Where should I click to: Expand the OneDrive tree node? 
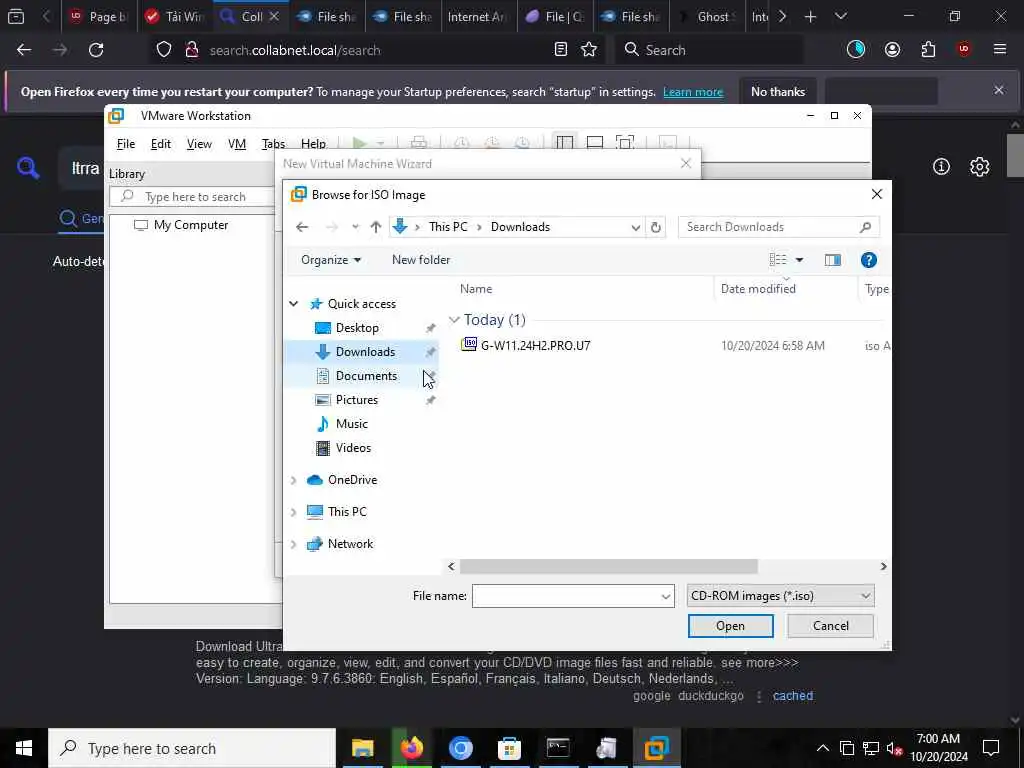[x=294, y=480]
